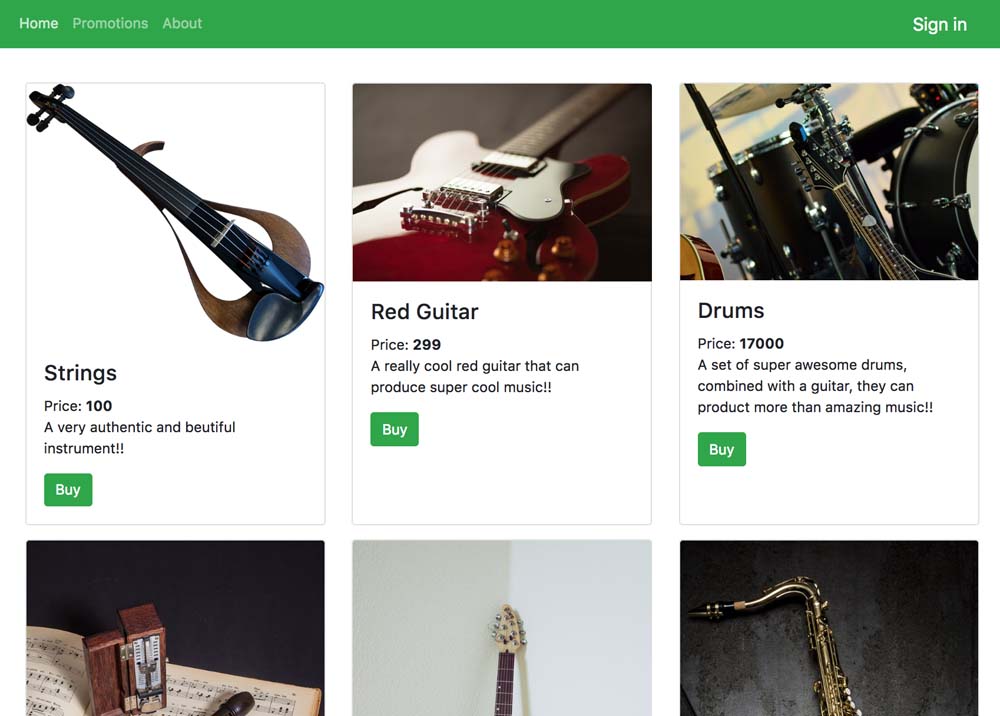
Task: Click the Red Guitar card title
Action: pos(425,312)
